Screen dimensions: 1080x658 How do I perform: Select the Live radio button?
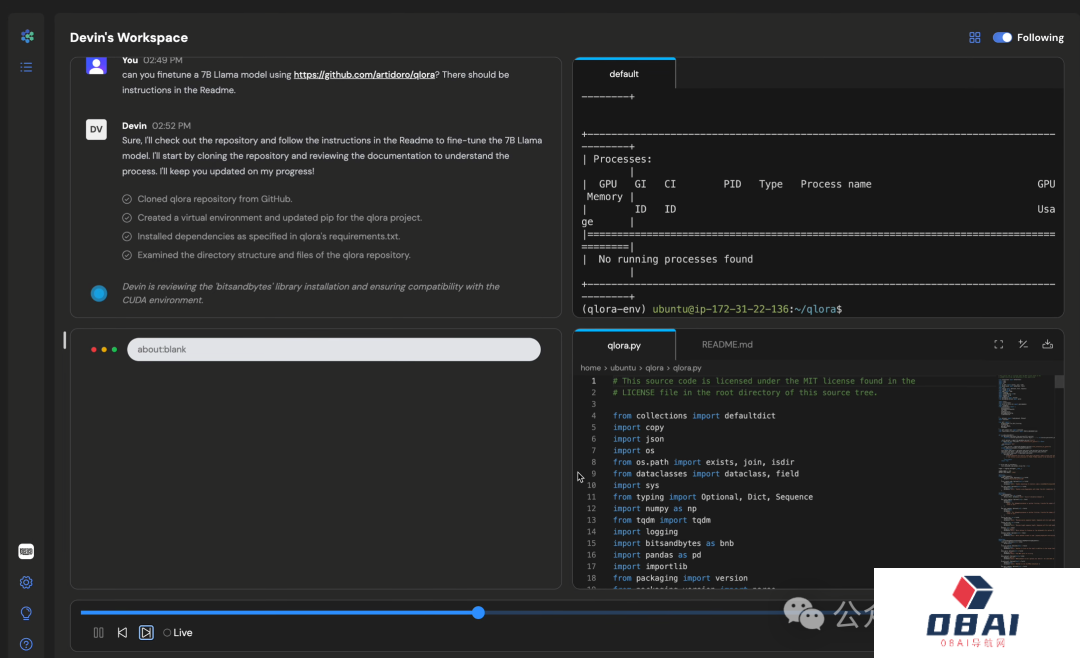167,633
